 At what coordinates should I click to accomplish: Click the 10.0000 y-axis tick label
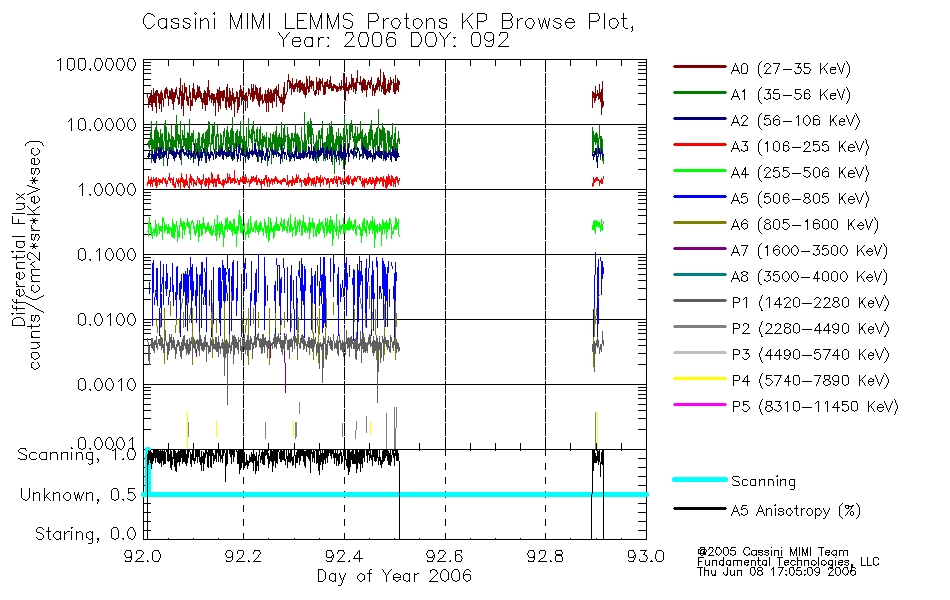[102, 125]
